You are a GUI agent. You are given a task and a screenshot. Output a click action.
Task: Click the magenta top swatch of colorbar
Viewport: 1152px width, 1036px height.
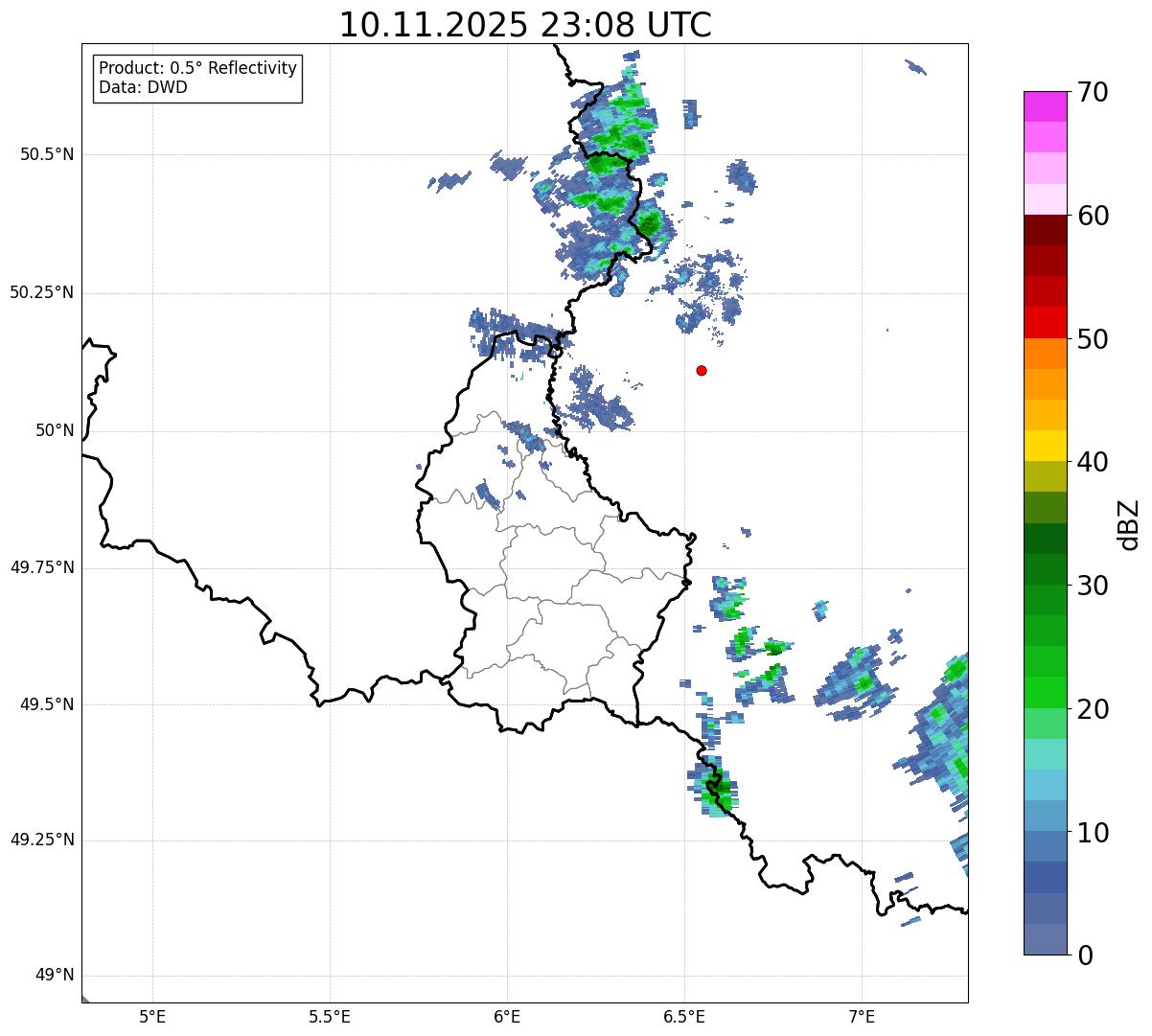pos(1046,106)
